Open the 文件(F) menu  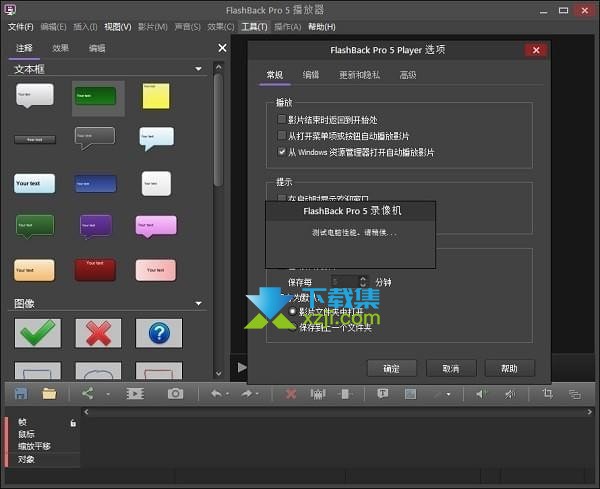click(x=21, y=27)
